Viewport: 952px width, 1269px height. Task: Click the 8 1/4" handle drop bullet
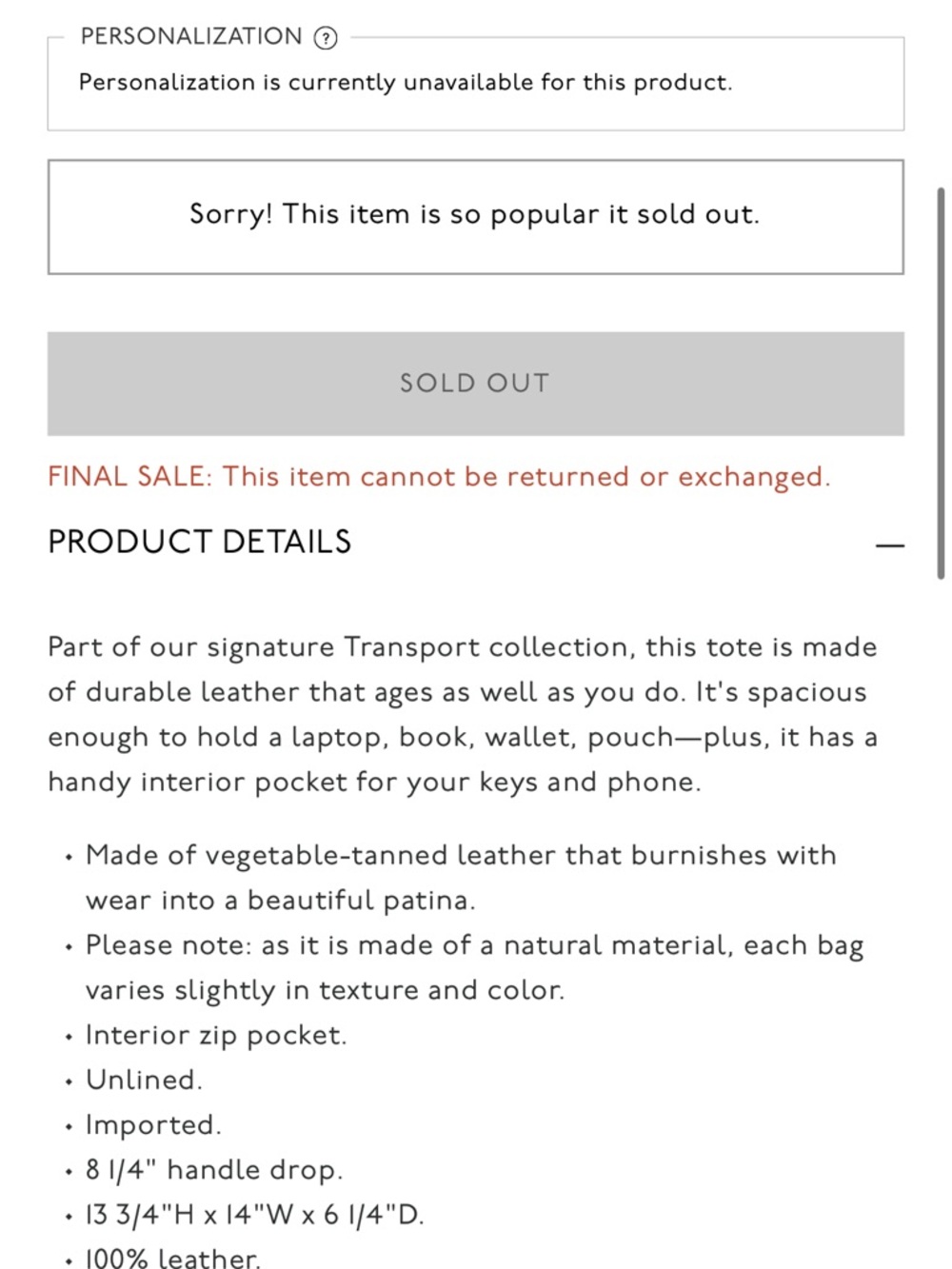point(214,1169)
